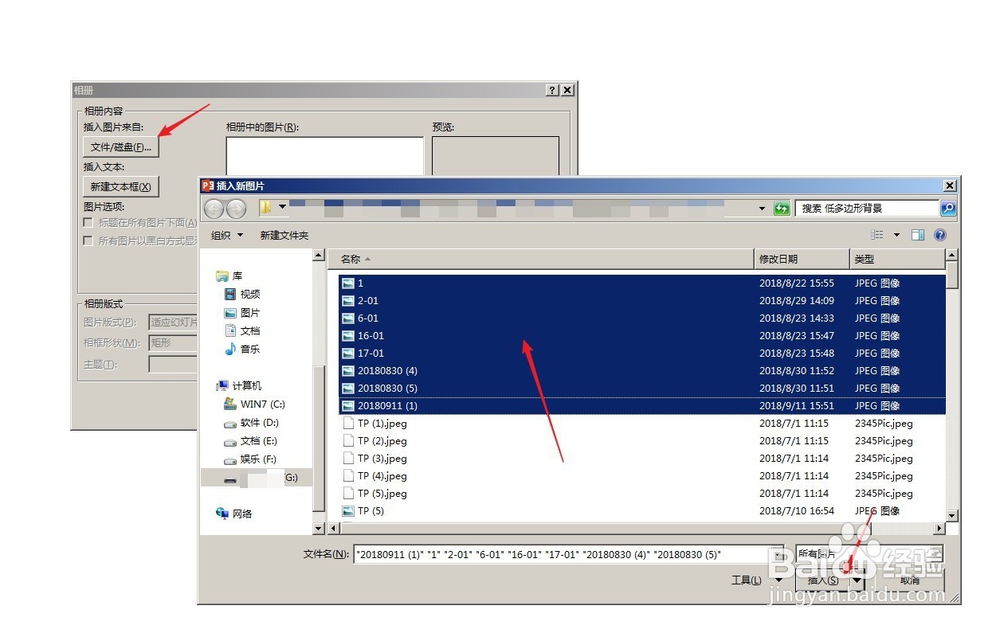Open 娱乐 (F:) drive
Viewport: 1000px width, 629px height.
tap(250, 459)
